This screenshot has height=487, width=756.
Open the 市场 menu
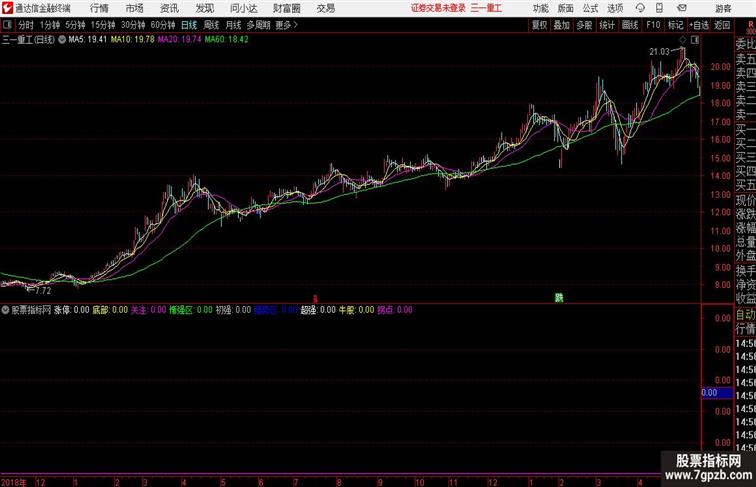click(135, 8)
